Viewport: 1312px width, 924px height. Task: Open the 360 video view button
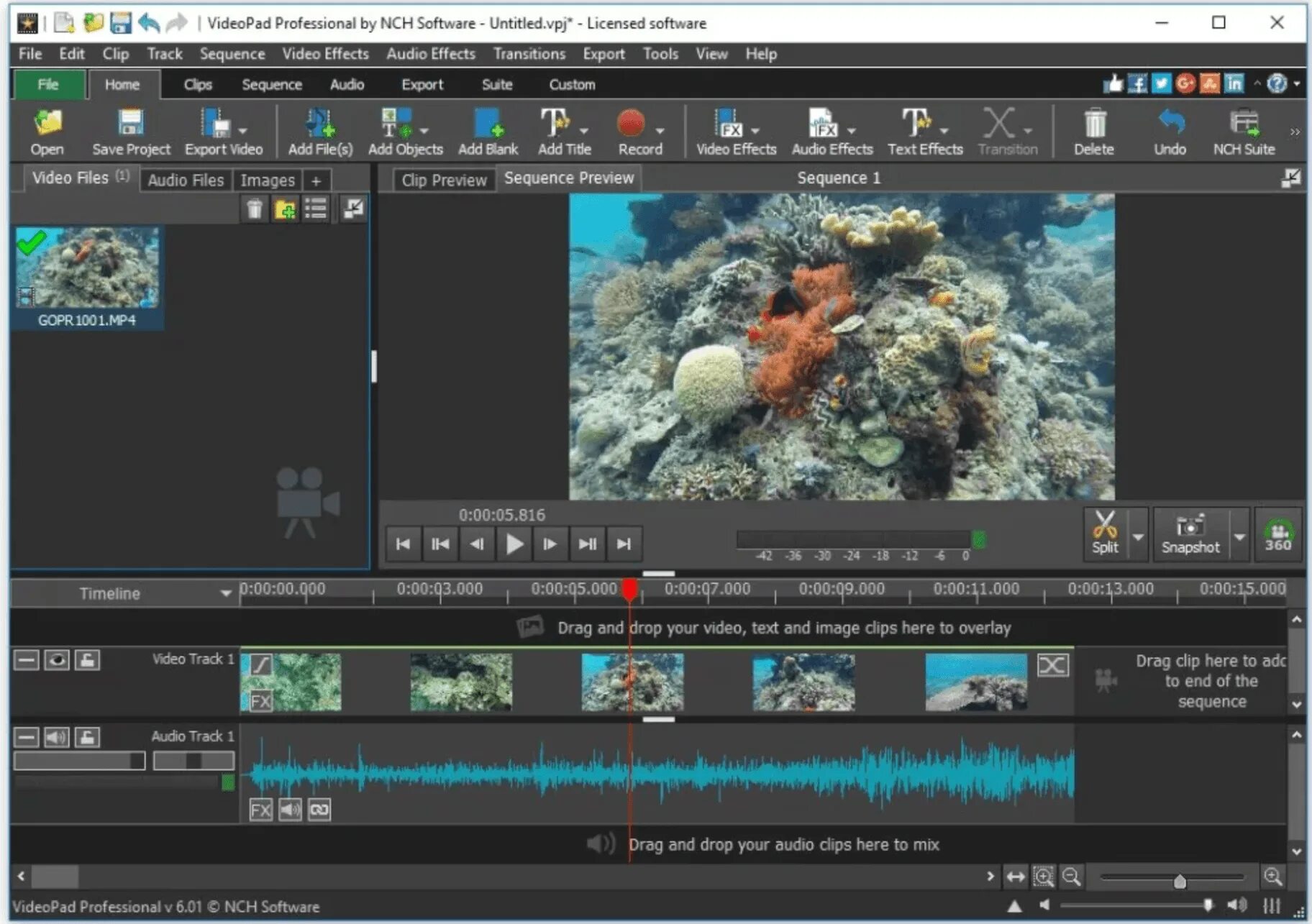(x=1277, y=534)
